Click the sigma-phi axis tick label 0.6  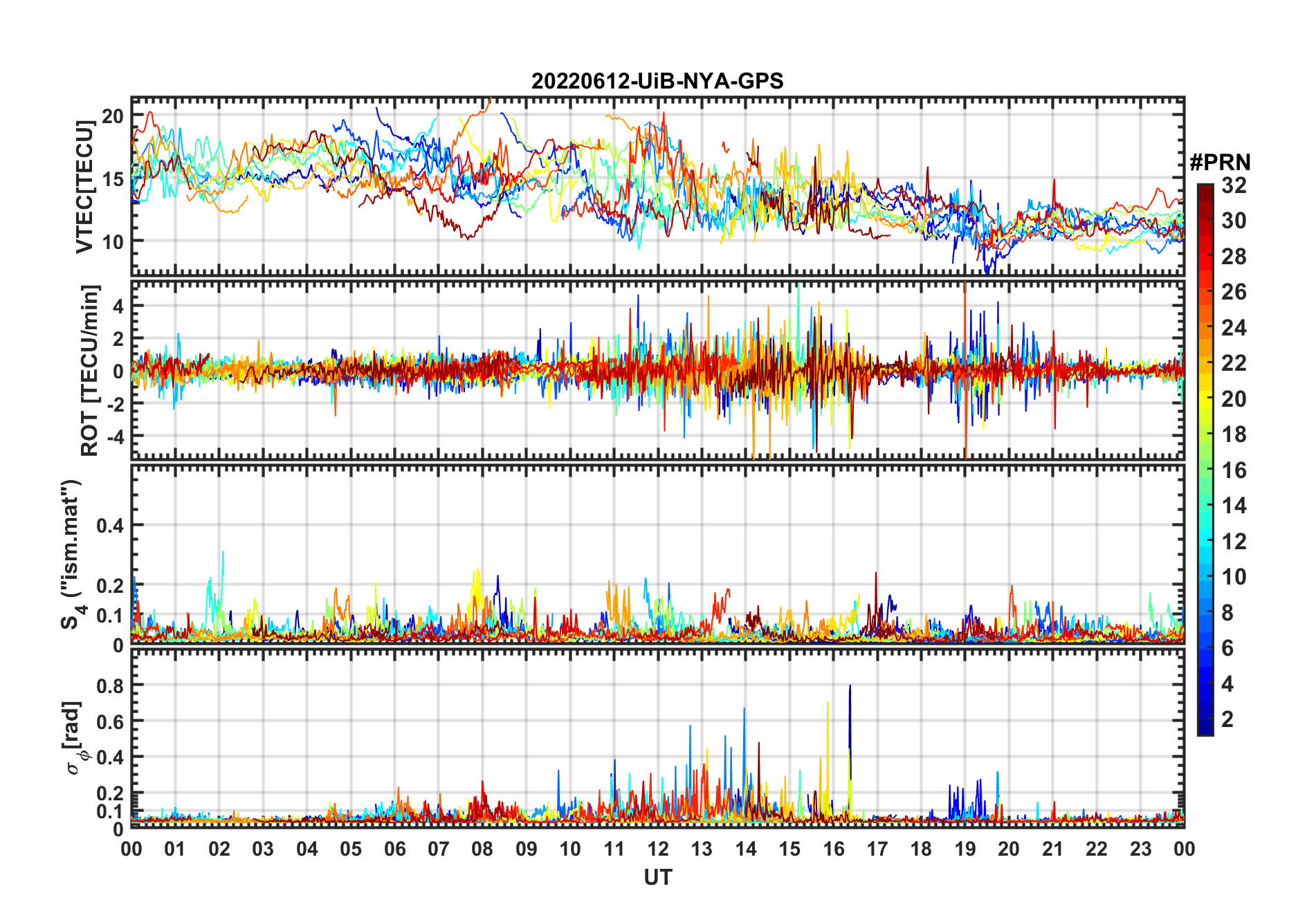(x=111, y=722)
